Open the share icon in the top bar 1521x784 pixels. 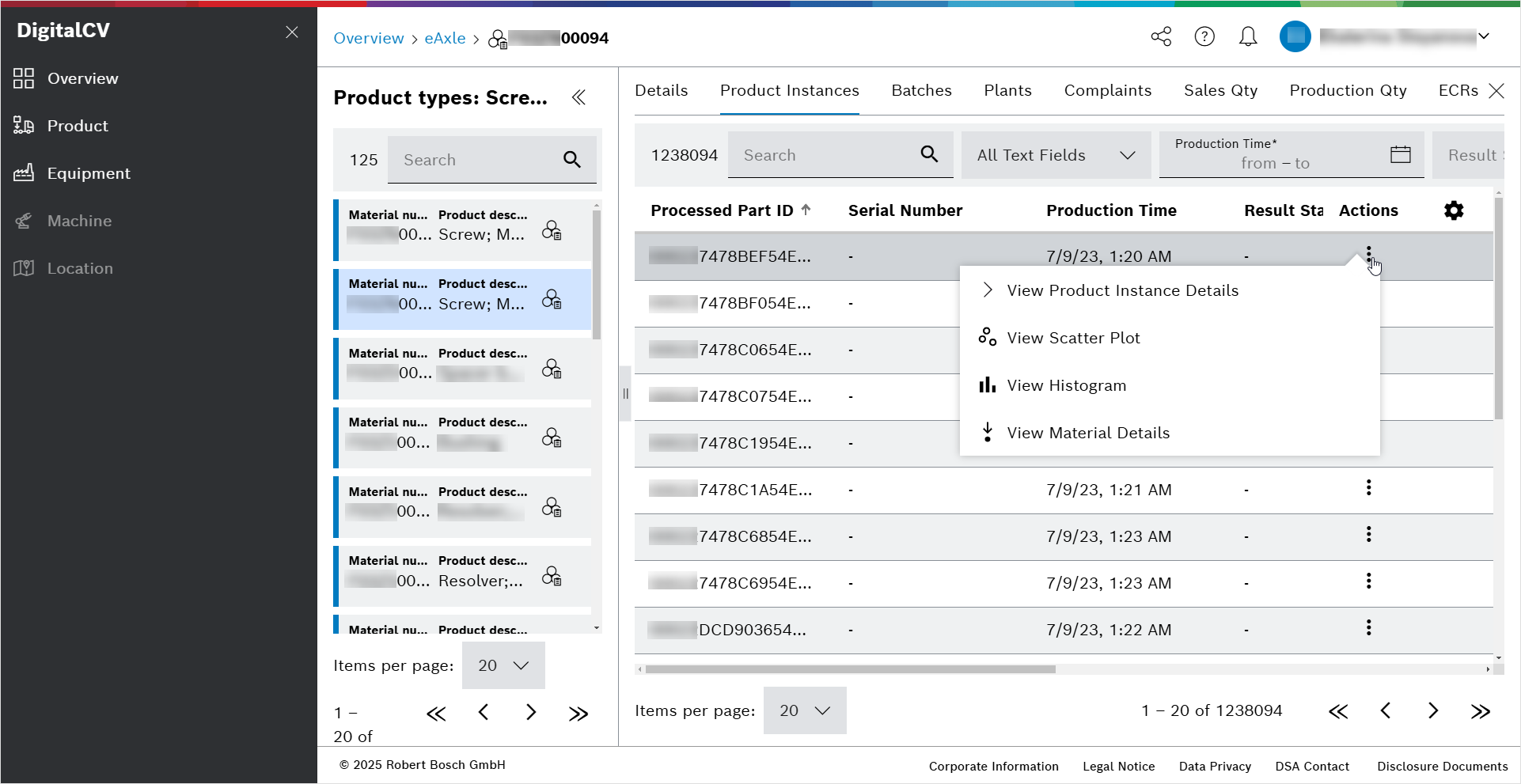tap(1161, 36)
